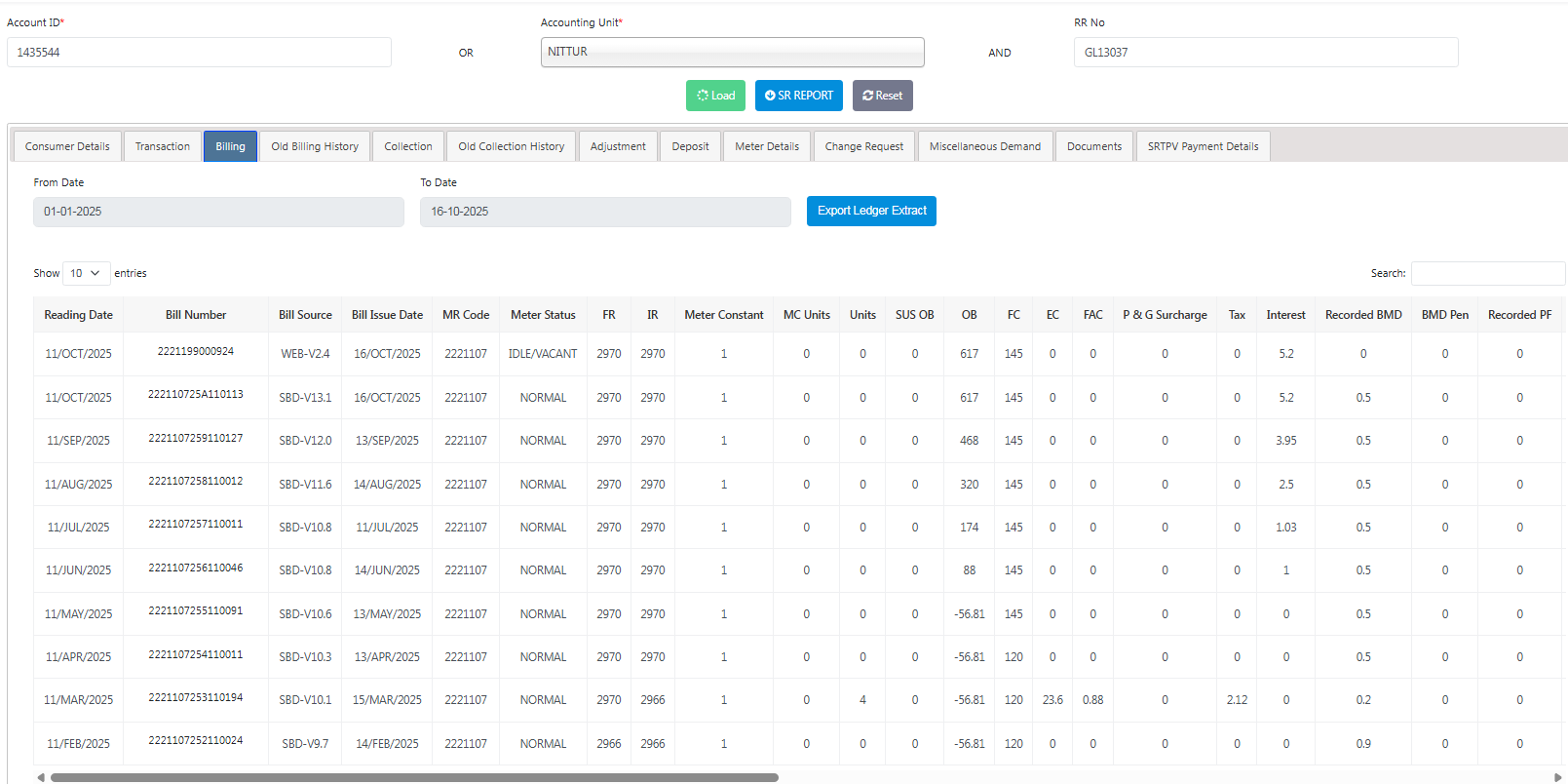Click the Load button

coord(715,96)
